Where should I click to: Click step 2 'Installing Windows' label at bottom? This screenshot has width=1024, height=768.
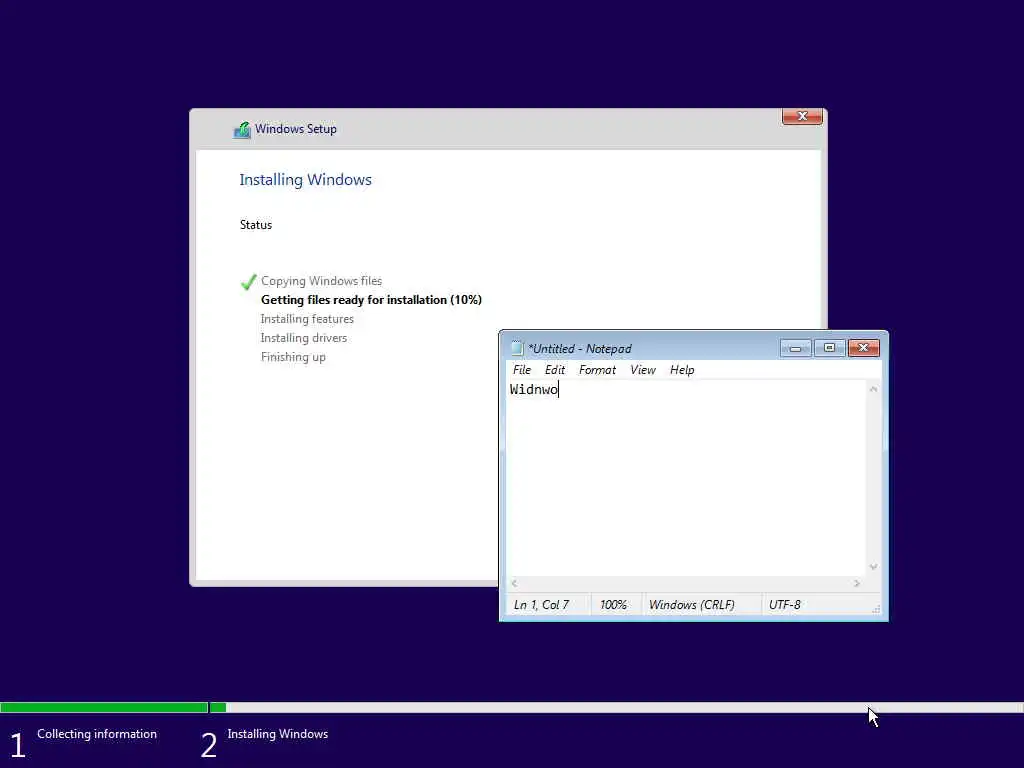(x=278, y=734)
